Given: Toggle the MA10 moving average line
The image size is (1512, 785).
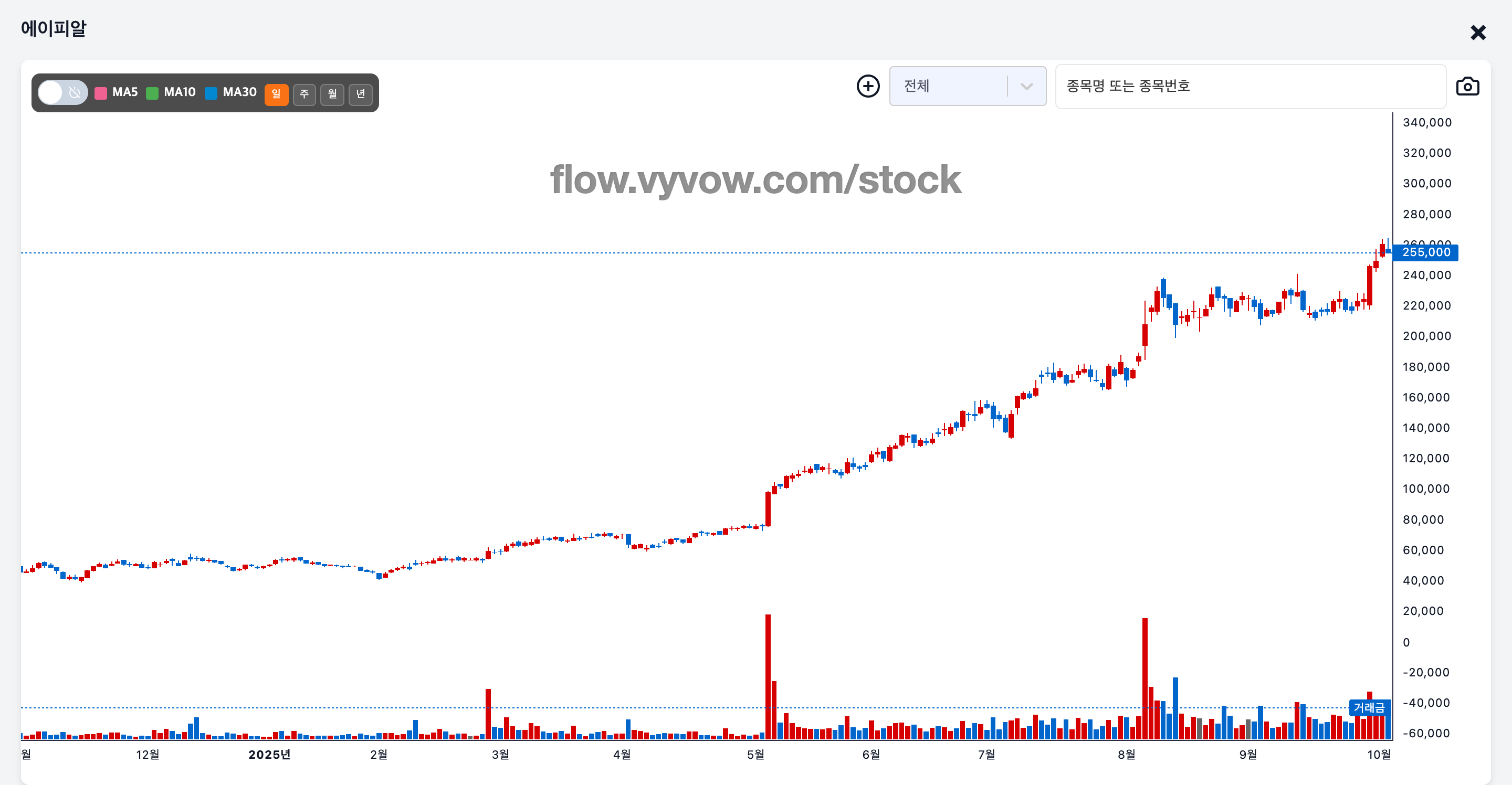Looking at the screenshot, I should tap(180, 92).
